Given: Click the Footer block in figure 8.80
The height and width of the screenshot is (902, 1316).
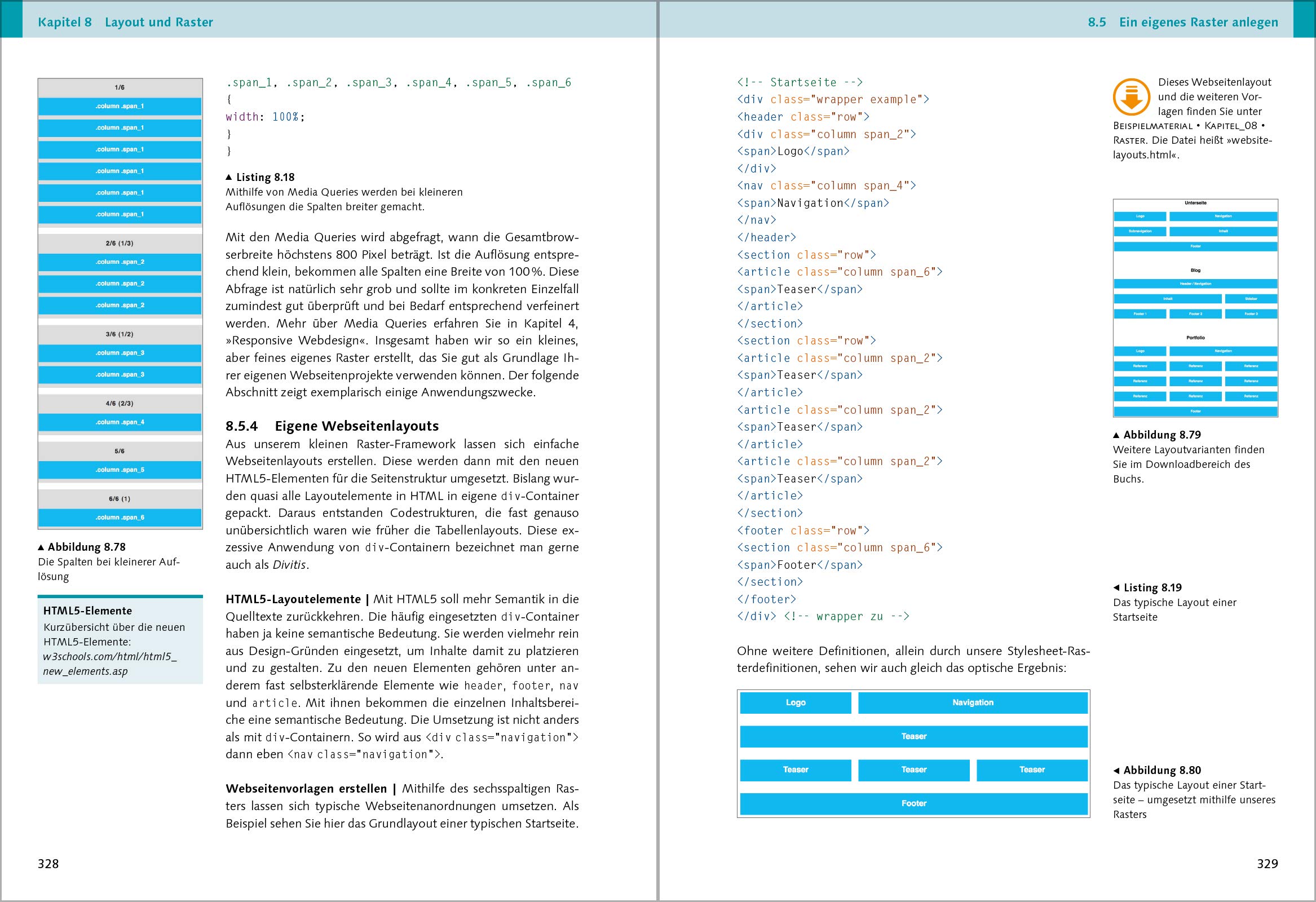Looking at the screenshot, I should [913, 803].
